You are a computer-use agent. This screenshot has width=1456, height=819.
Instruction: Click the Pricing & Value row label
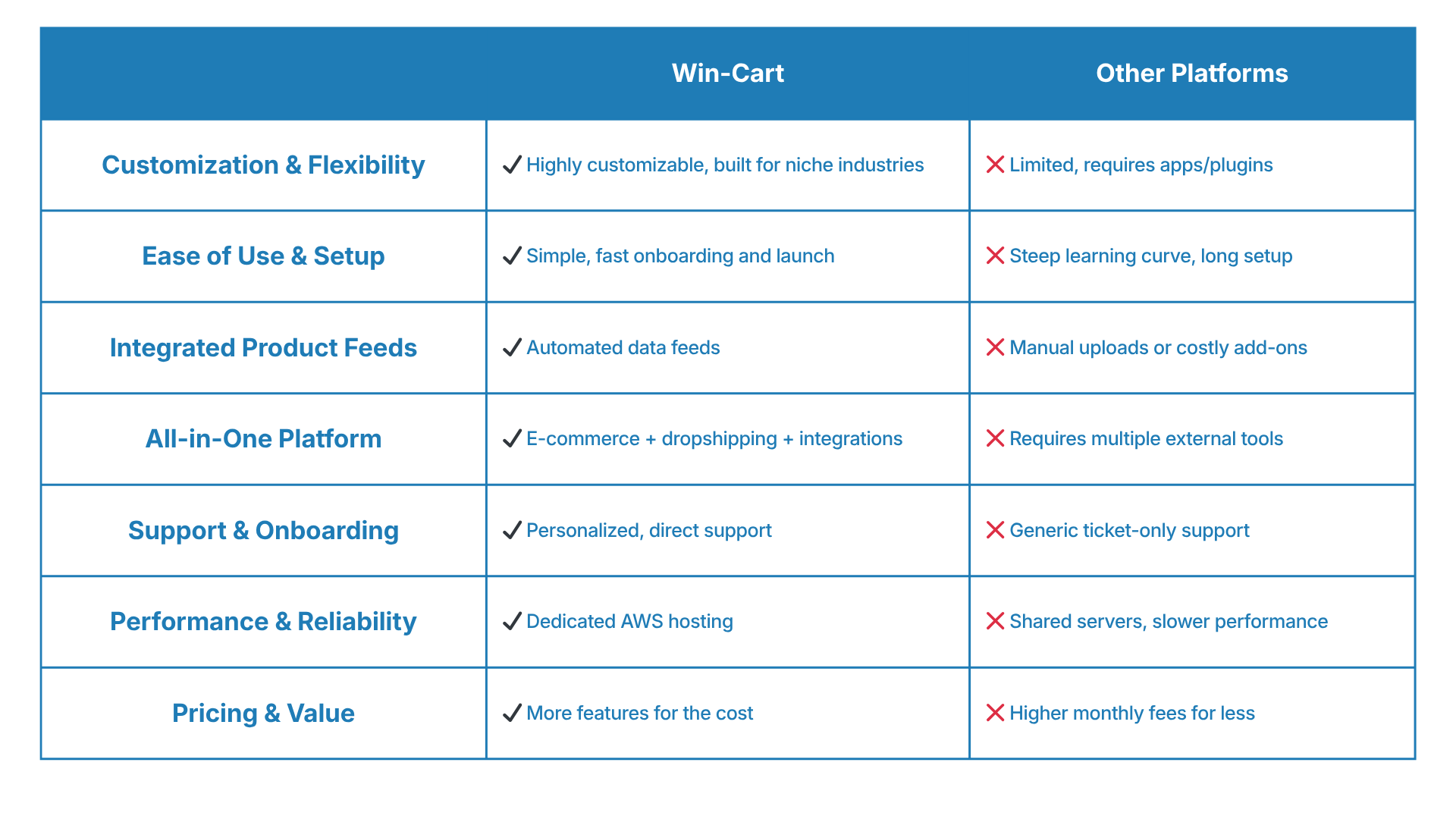click(x=263, y=713)
